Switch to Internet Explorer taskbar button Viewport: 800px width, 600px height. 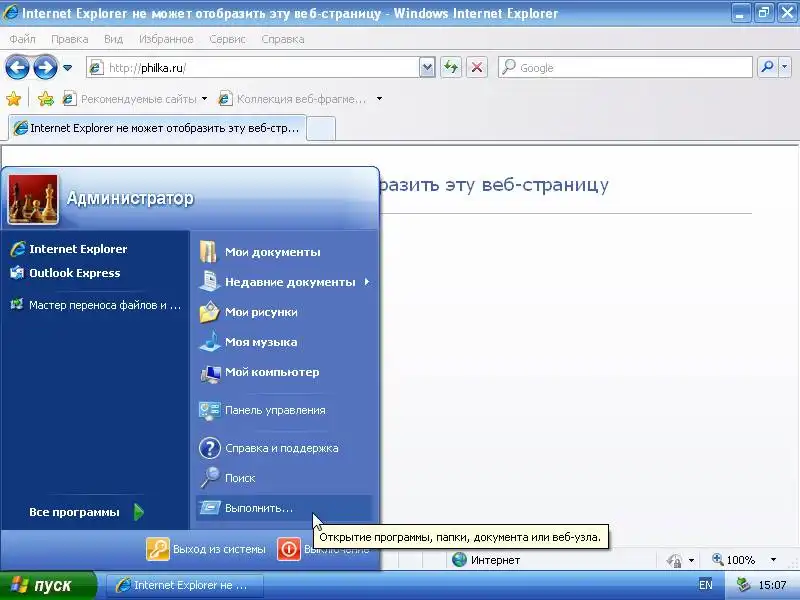[185, 585]
